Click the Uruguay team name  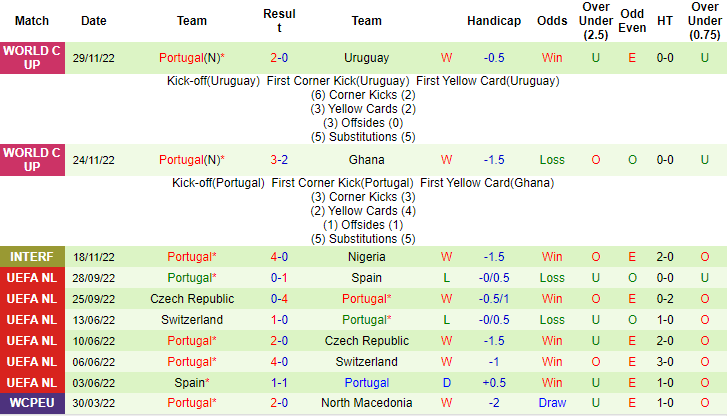point(366,58)
